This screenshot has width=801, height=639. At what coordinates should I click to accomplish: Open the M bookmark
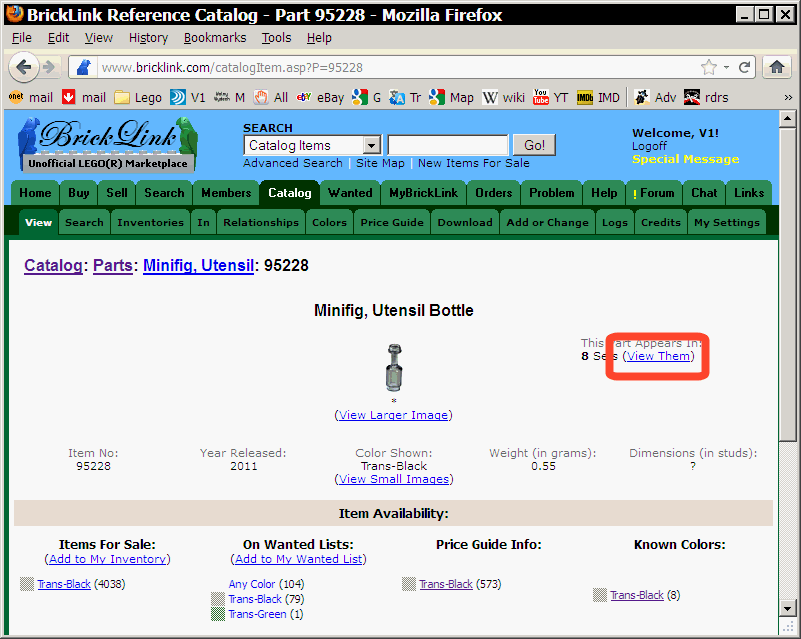(229, 97)
